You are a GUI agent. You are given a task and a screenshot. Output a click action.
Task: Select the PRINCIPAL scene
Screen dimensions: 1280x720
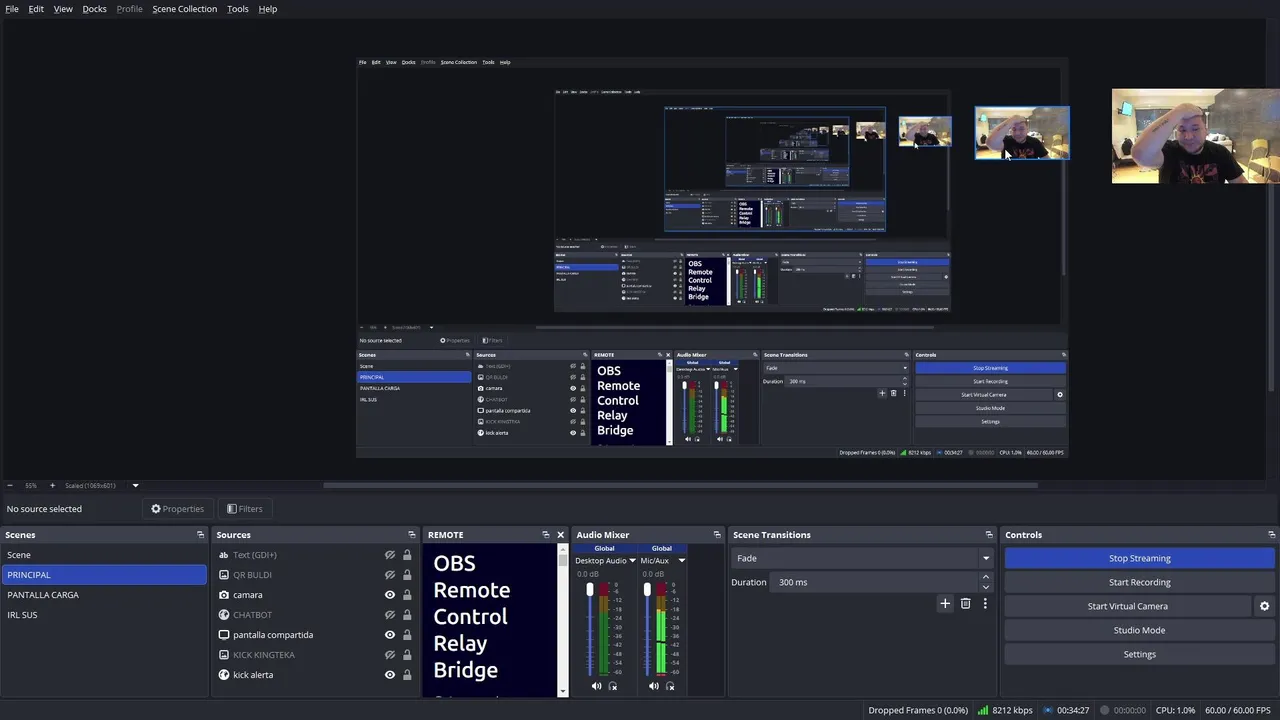point(104,575)
